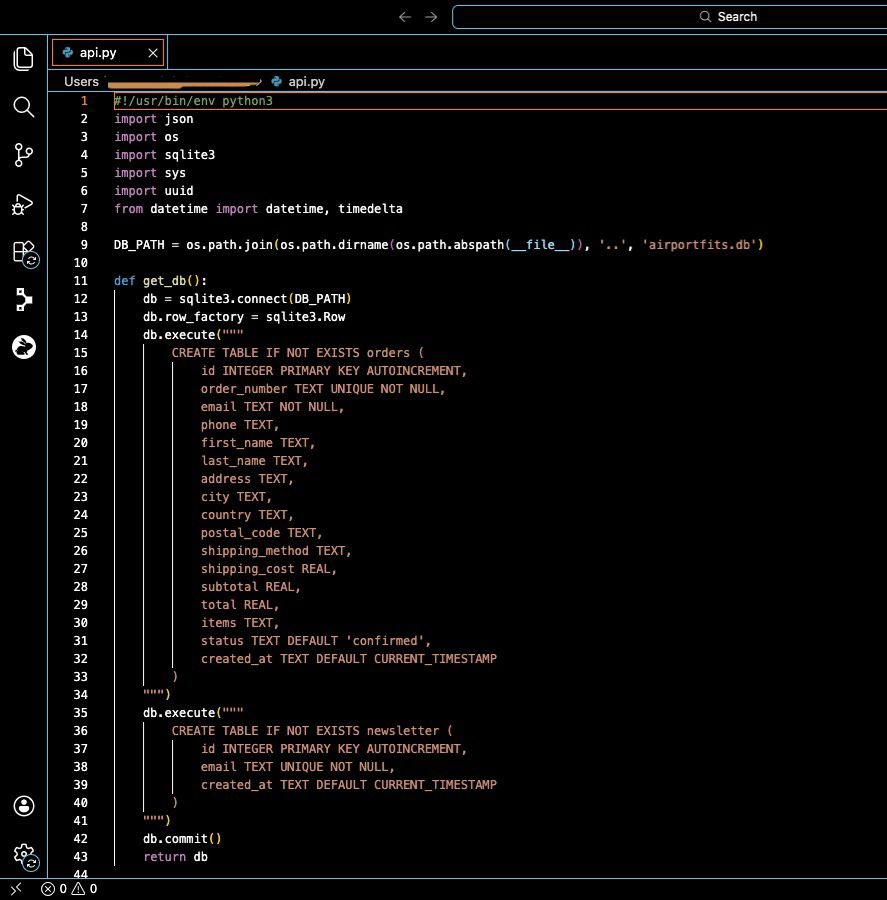Screen dimensions: 887x900
Task: Click 'sqlite3.connect(DB_PATH)' on line 12
Action: (265, 299)
